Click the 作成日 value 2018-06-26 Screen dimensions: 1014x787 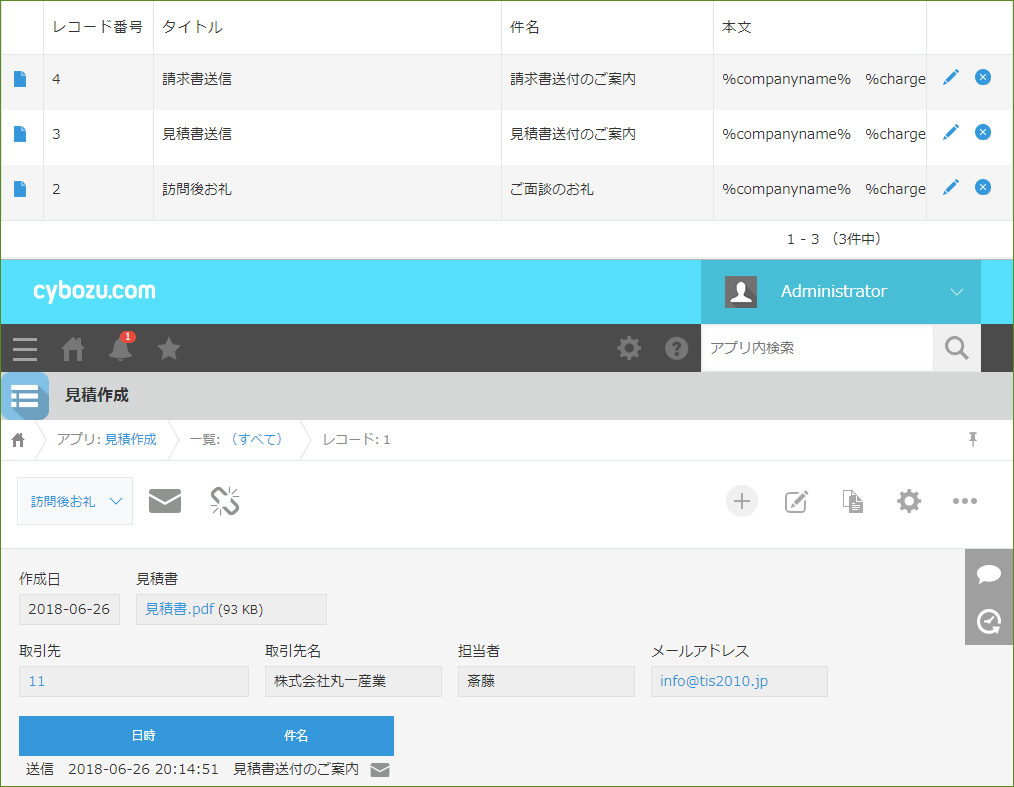click(x=69, y=609)
